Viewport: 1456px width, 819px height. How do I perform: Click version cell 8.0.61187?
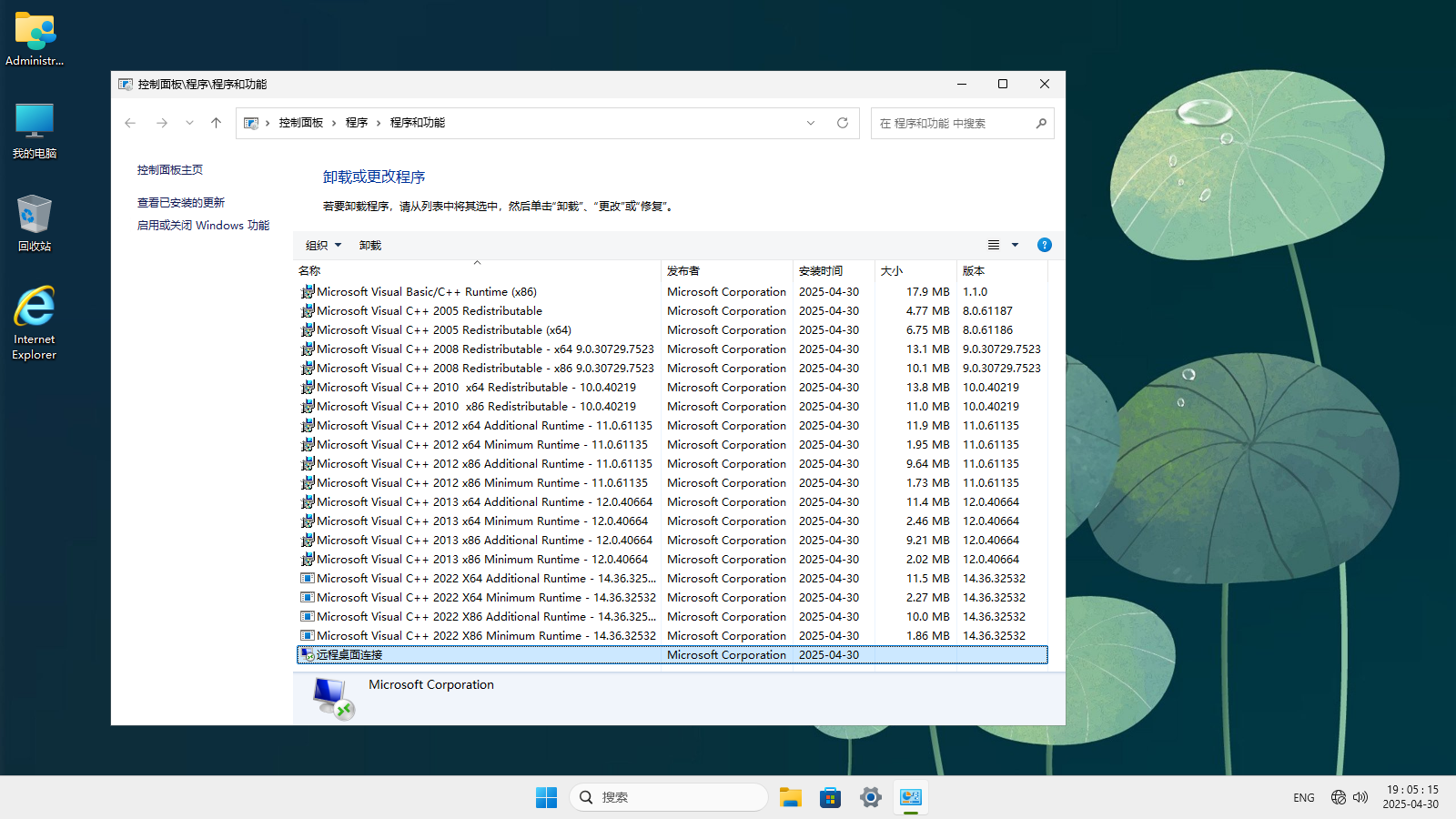(987, 311)
